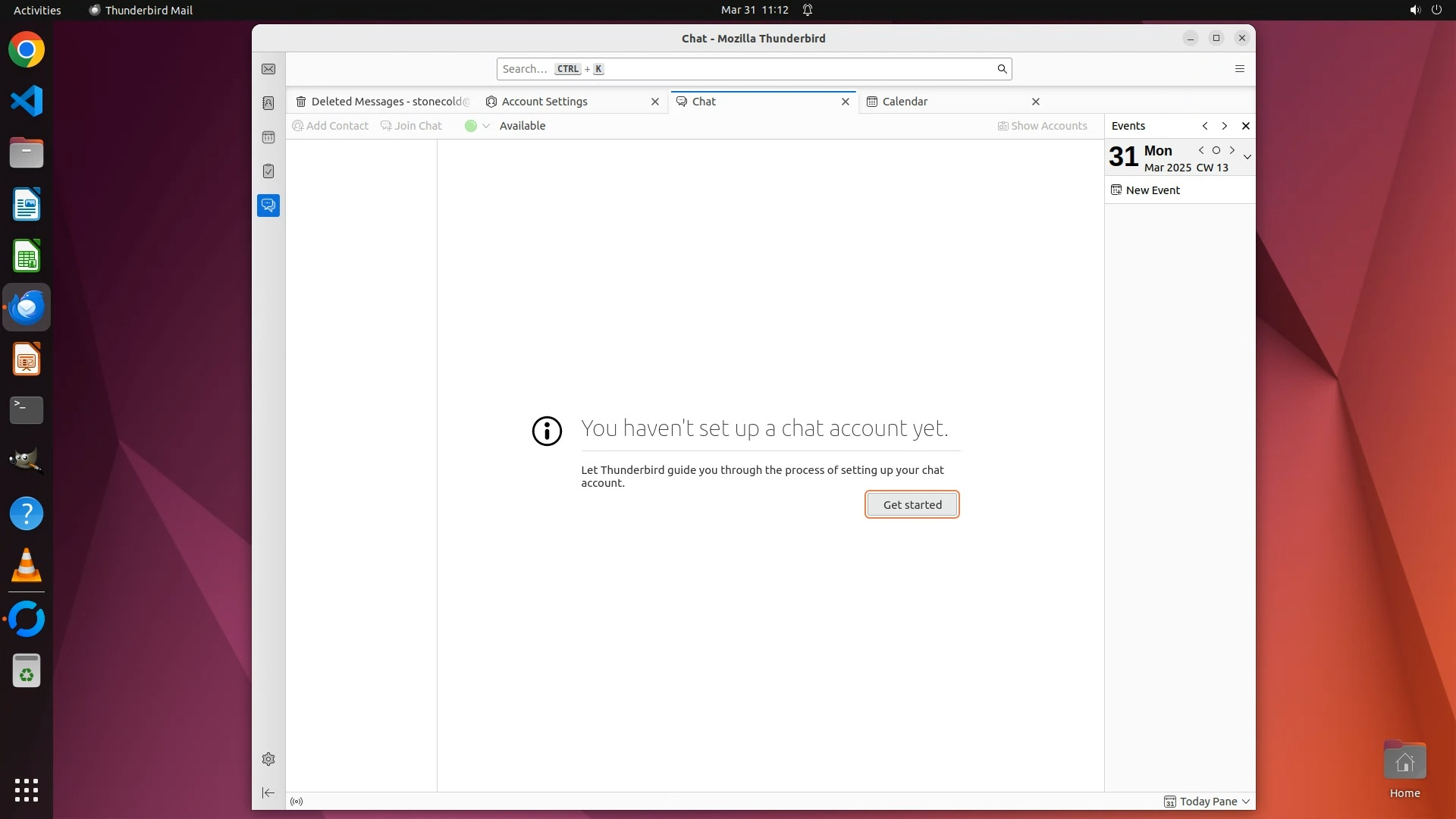
Task: Open Mail space in sidebar
Action: 268,69
